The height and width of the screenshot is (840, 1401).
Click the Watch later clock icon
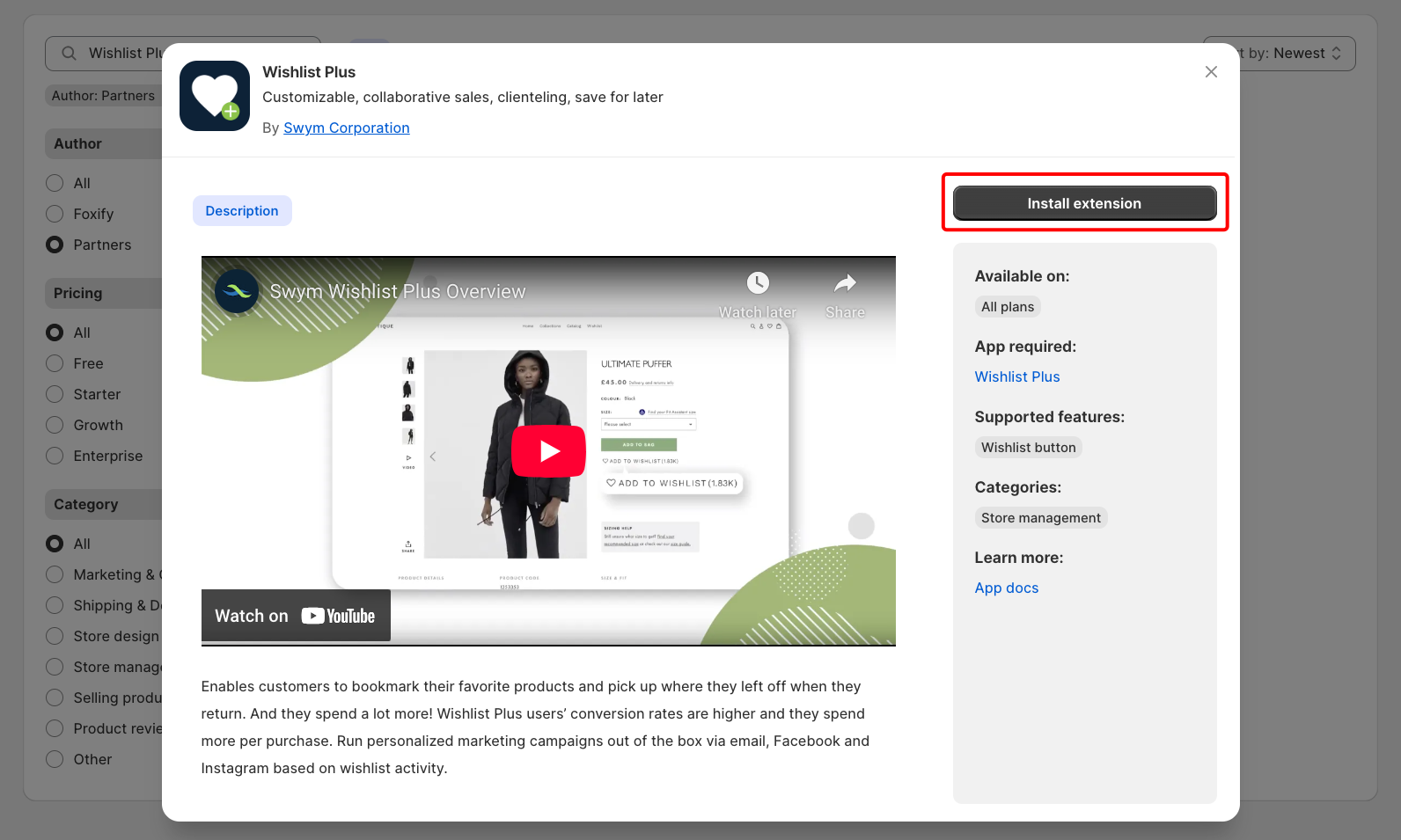click(757, 283)
